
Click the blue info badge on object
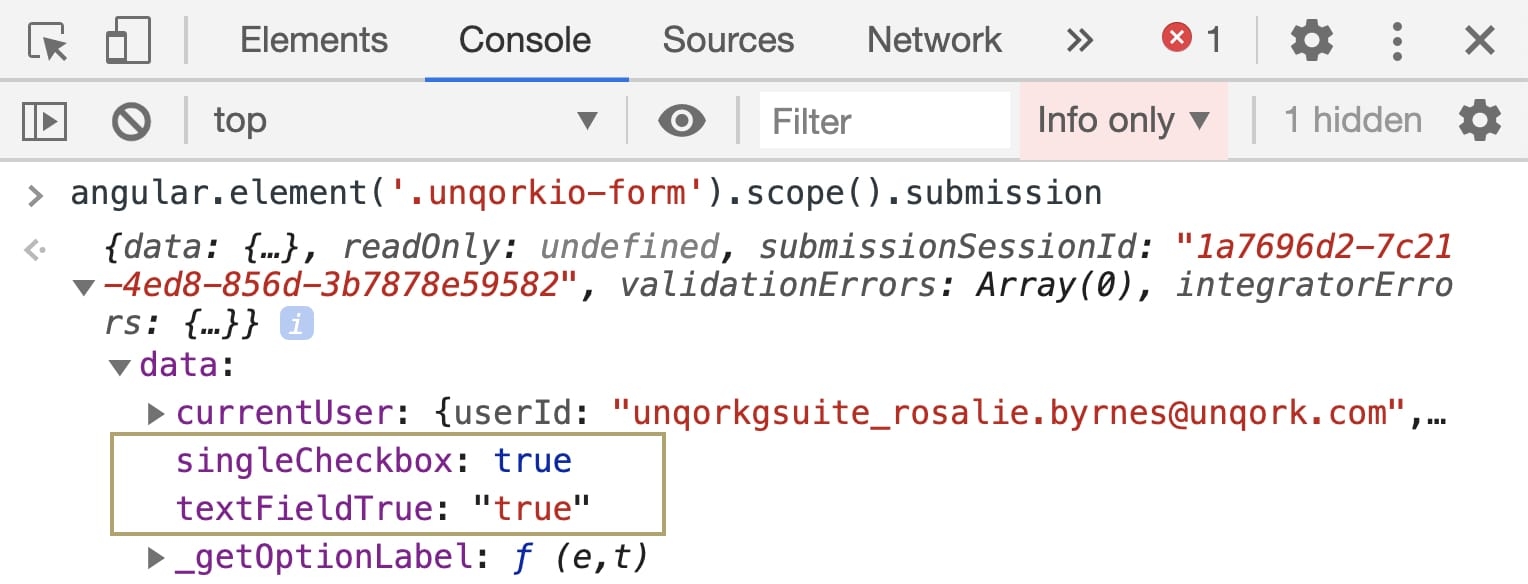(x=296, y=323)
